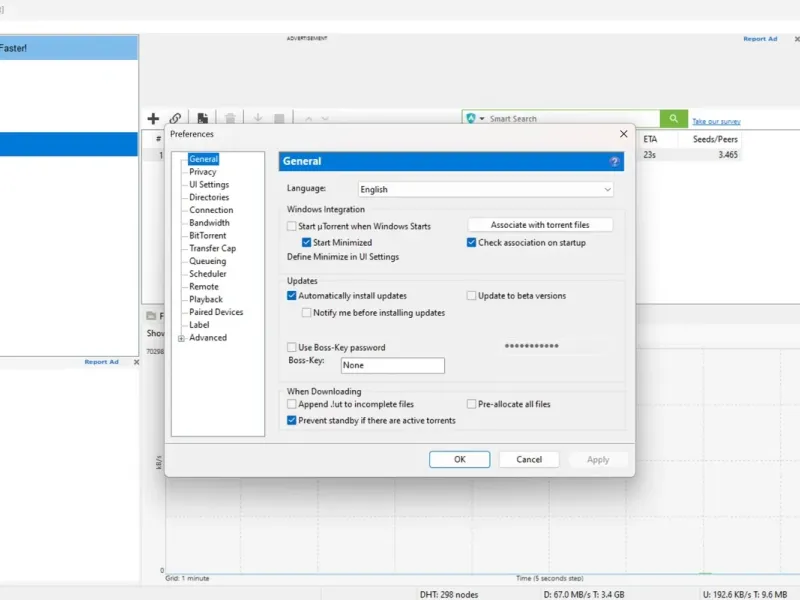Check Pre-allocate all files
The height and width of the screenshot is (600, 800).
pos(471,404)
